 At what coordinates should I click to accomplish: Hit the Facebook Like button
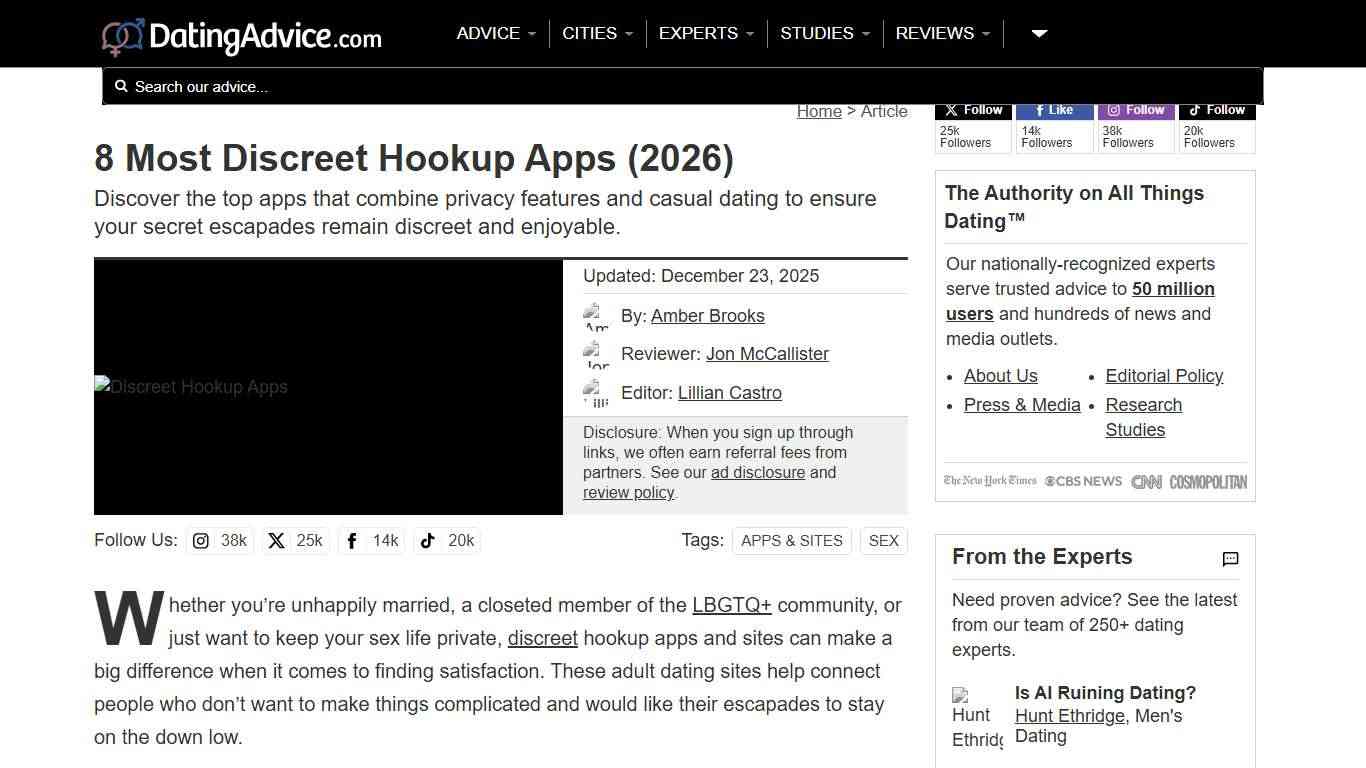pyautogui.click(x=1054, y=110)
